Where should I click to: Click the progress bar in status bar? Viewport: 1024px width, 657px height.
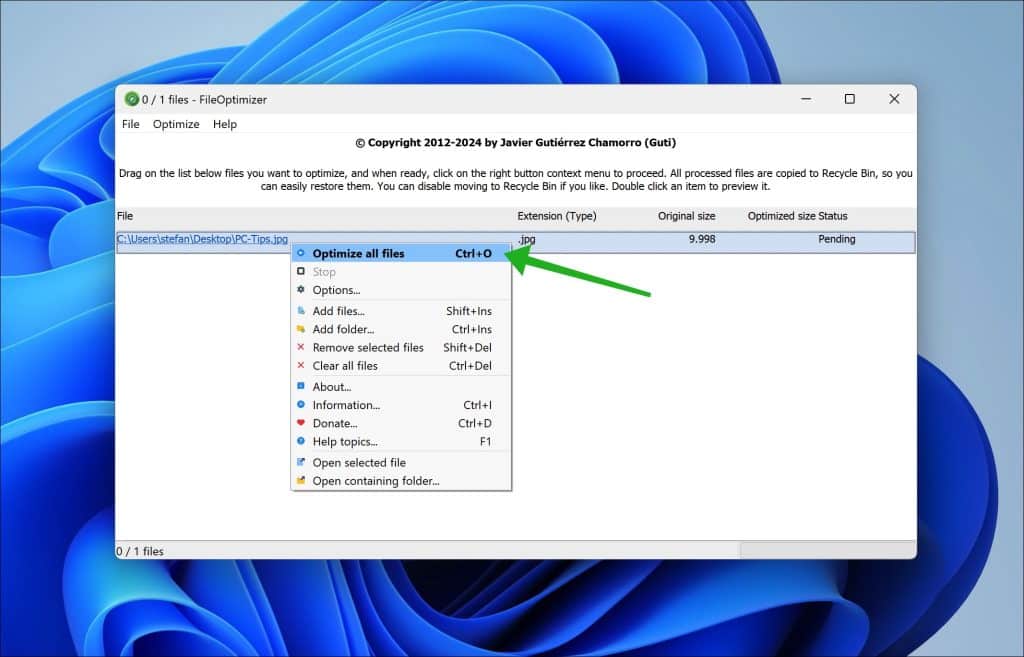click(x=827, y=550)
